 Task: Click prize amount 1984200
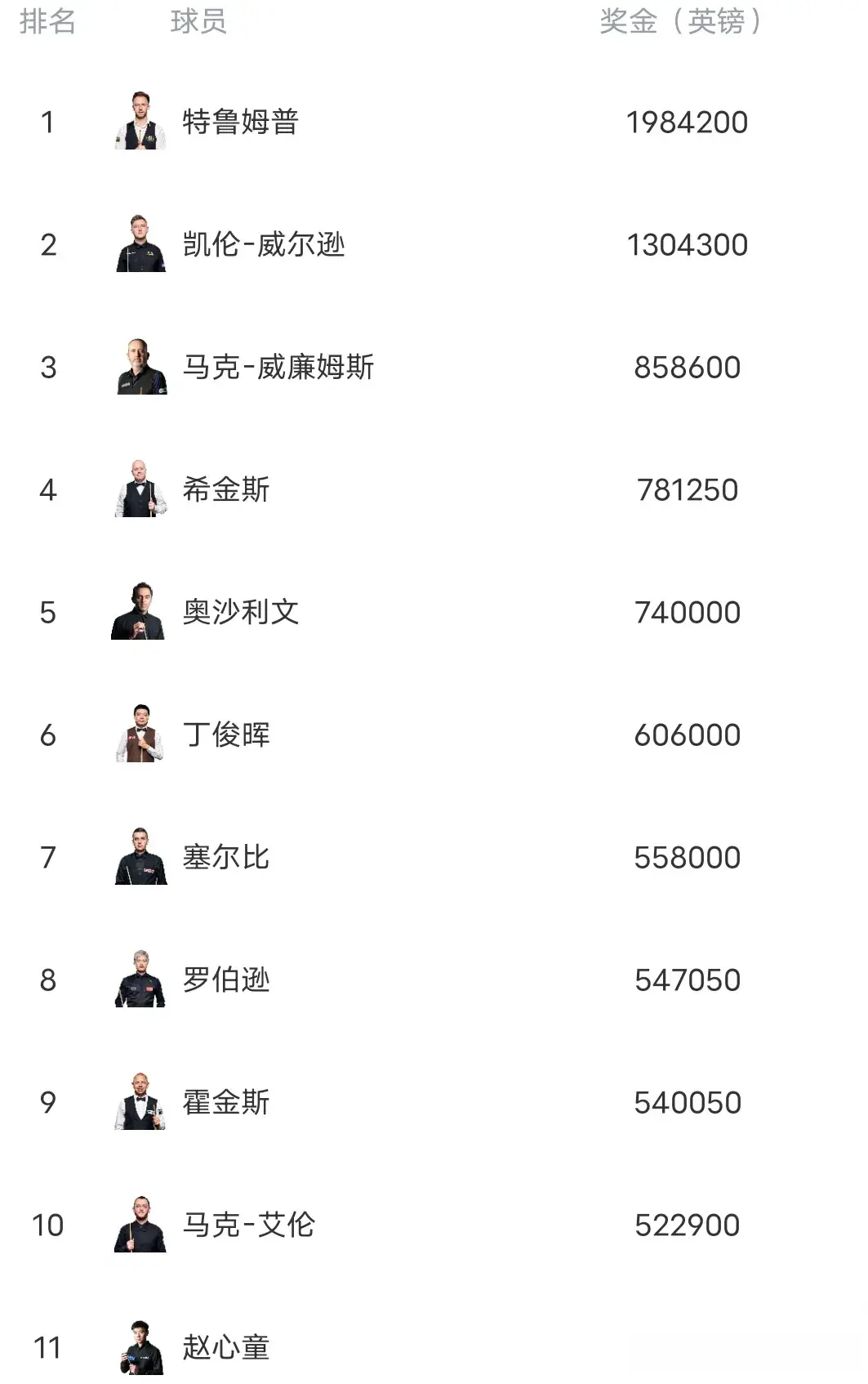tap(687, 123)
